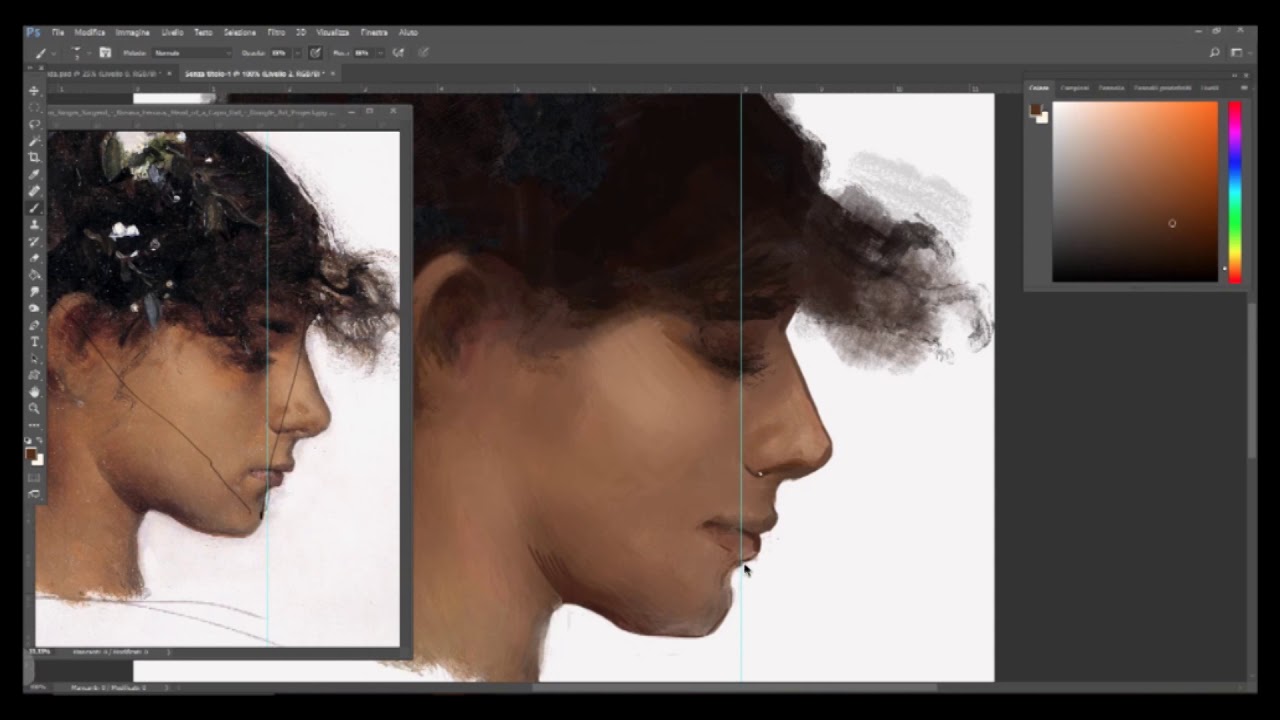Screen dimensions: 1280x720
Task: Click the foreground swatch in Color panel
Action: (x=1037, y=109)
